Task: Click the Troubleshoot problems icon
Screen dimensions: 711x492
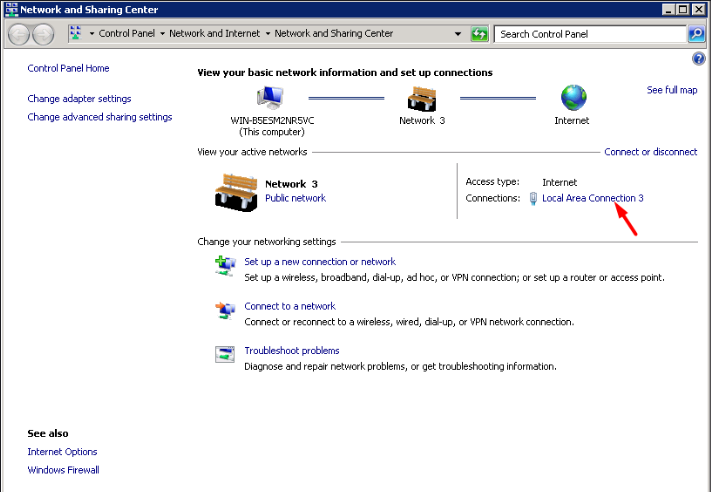Action: coord(224,353)
